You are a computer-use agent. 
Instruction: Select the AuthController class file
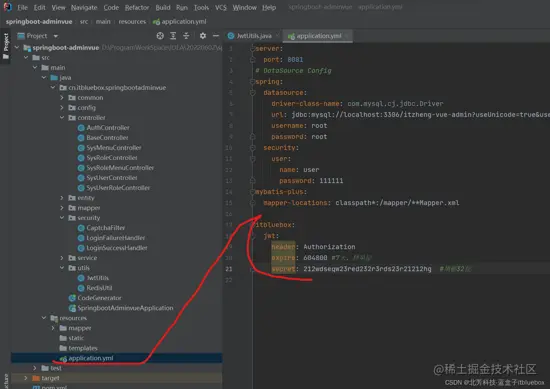[103, 128]
